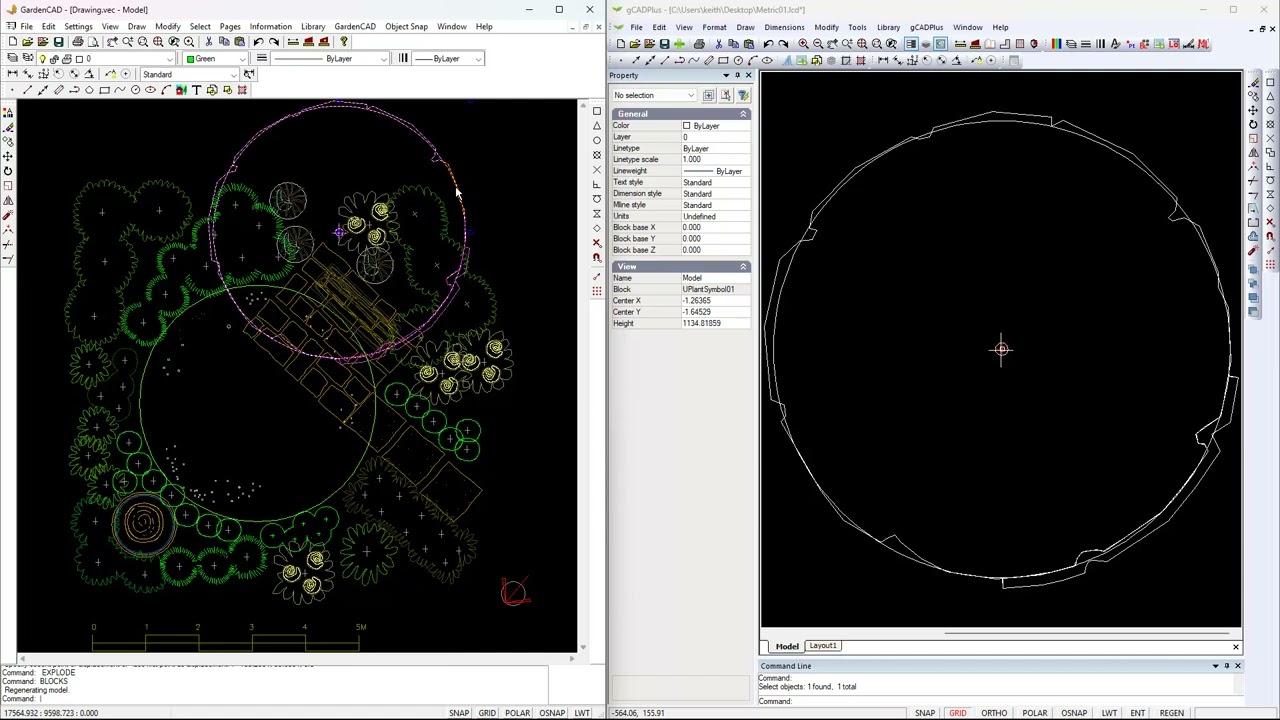This screenshot has height=720, width=1280.
Task: Click Undo arrow in GardenCAD toolbar
Action: point(258,42)
